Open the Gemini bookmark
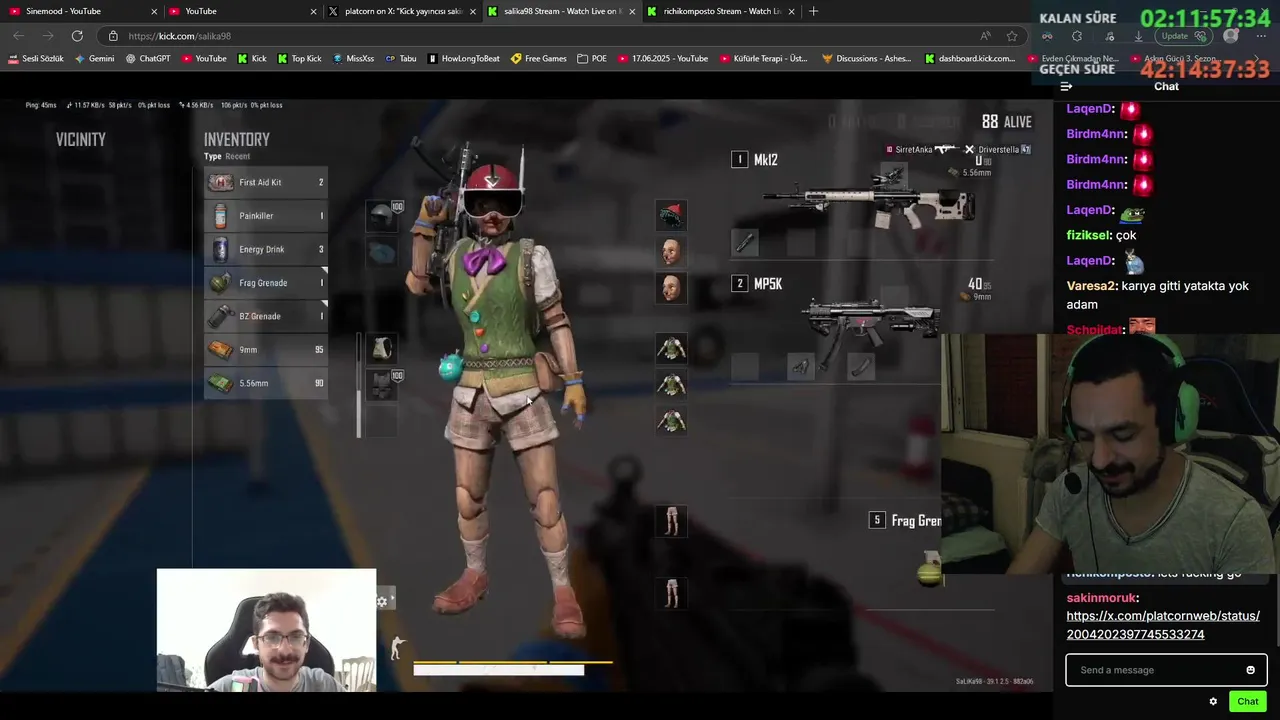Image resolution: width=1280 pixels, height=720 pixels. pyautogui.click(x=94, y=59)
